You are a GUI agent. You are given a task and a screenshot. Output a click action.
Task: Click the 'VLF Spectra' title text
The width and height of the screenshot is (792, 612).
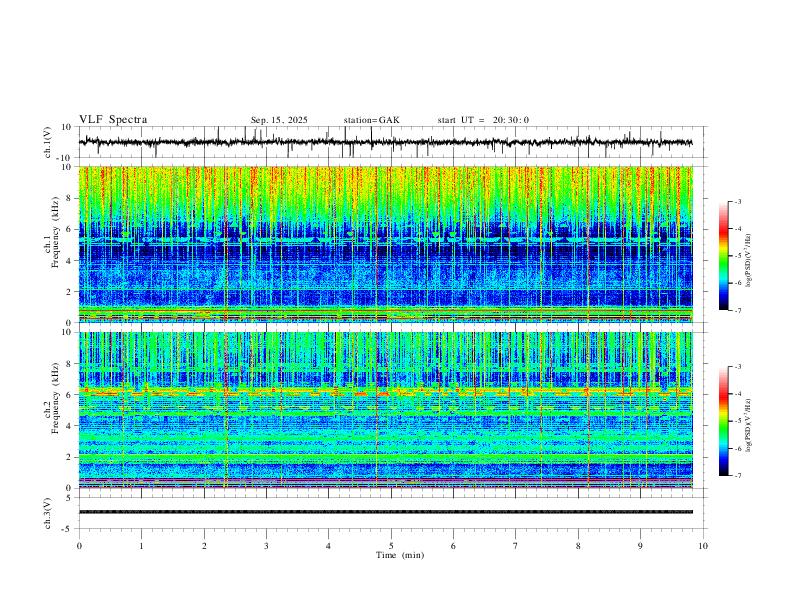[x=113, y=120]
